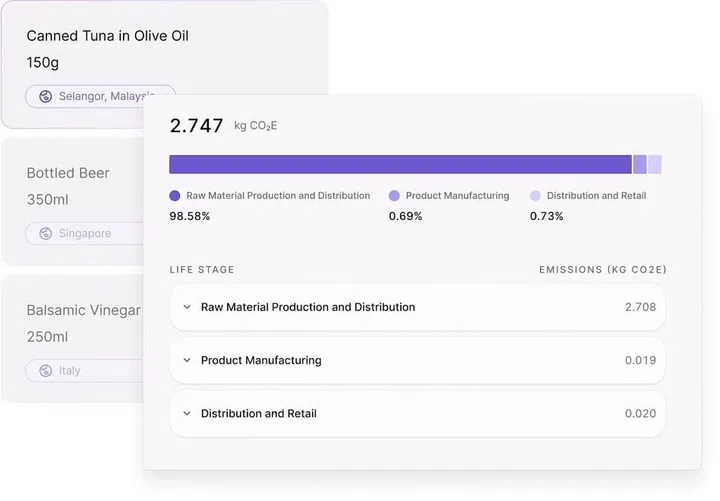Click the LIFE STAGE column header

(202, 270)
